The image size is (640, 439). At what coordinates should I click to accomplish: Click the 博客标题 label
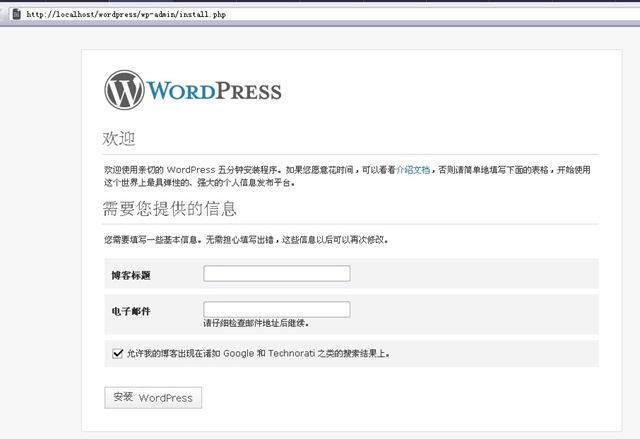(x=131, y=275)
